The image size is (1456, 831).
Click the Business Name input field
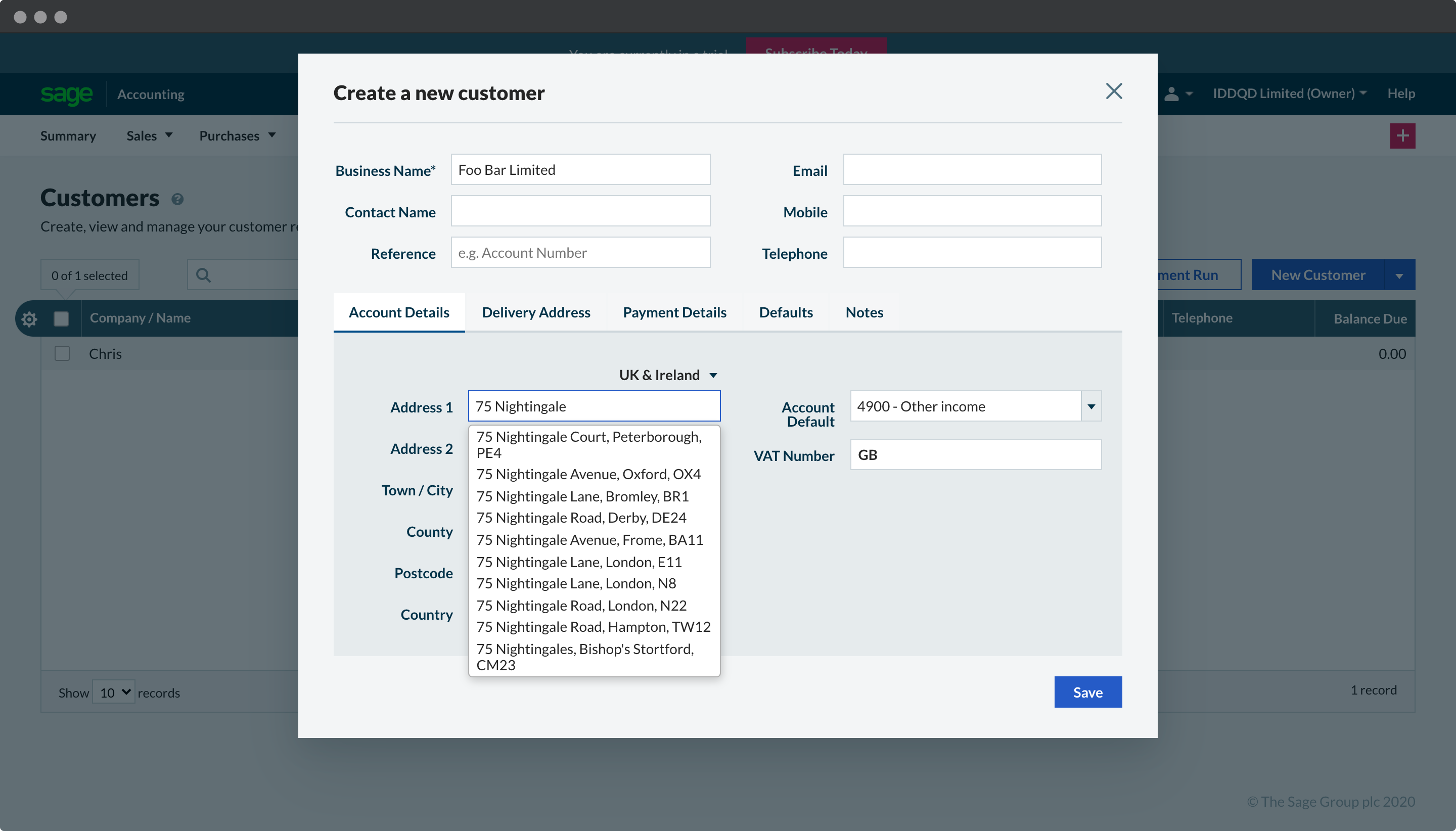point(580,170)
